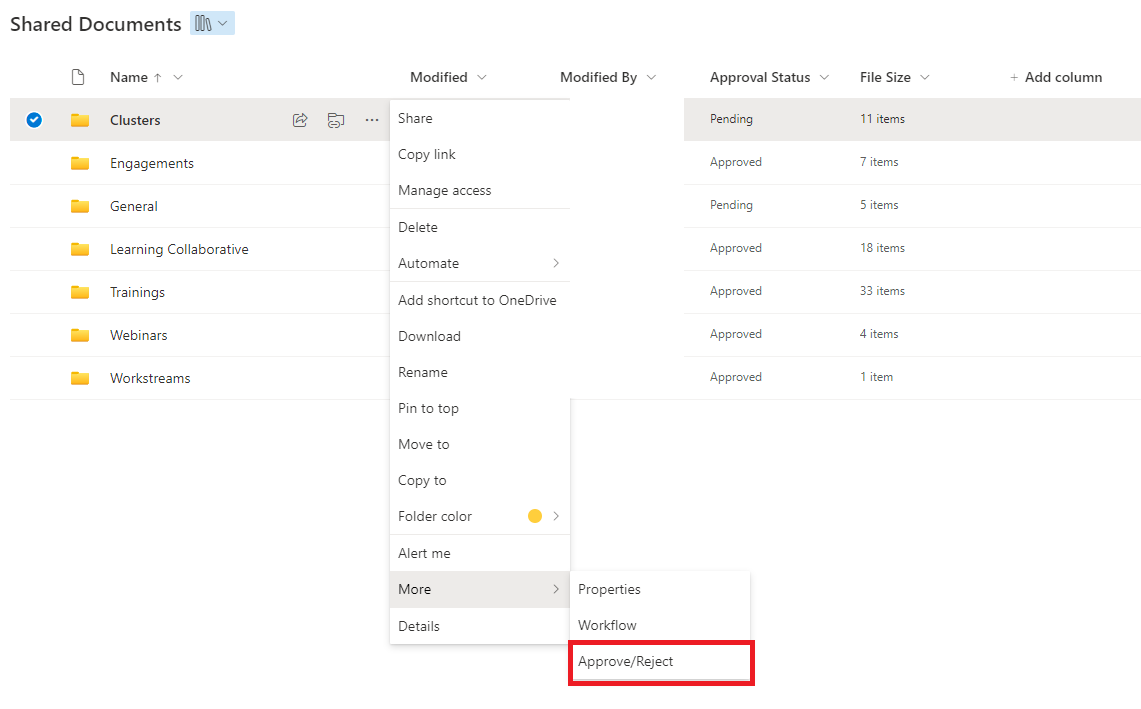
Task: Click the Webinars folder icon
Action: [x=81, y=334]
